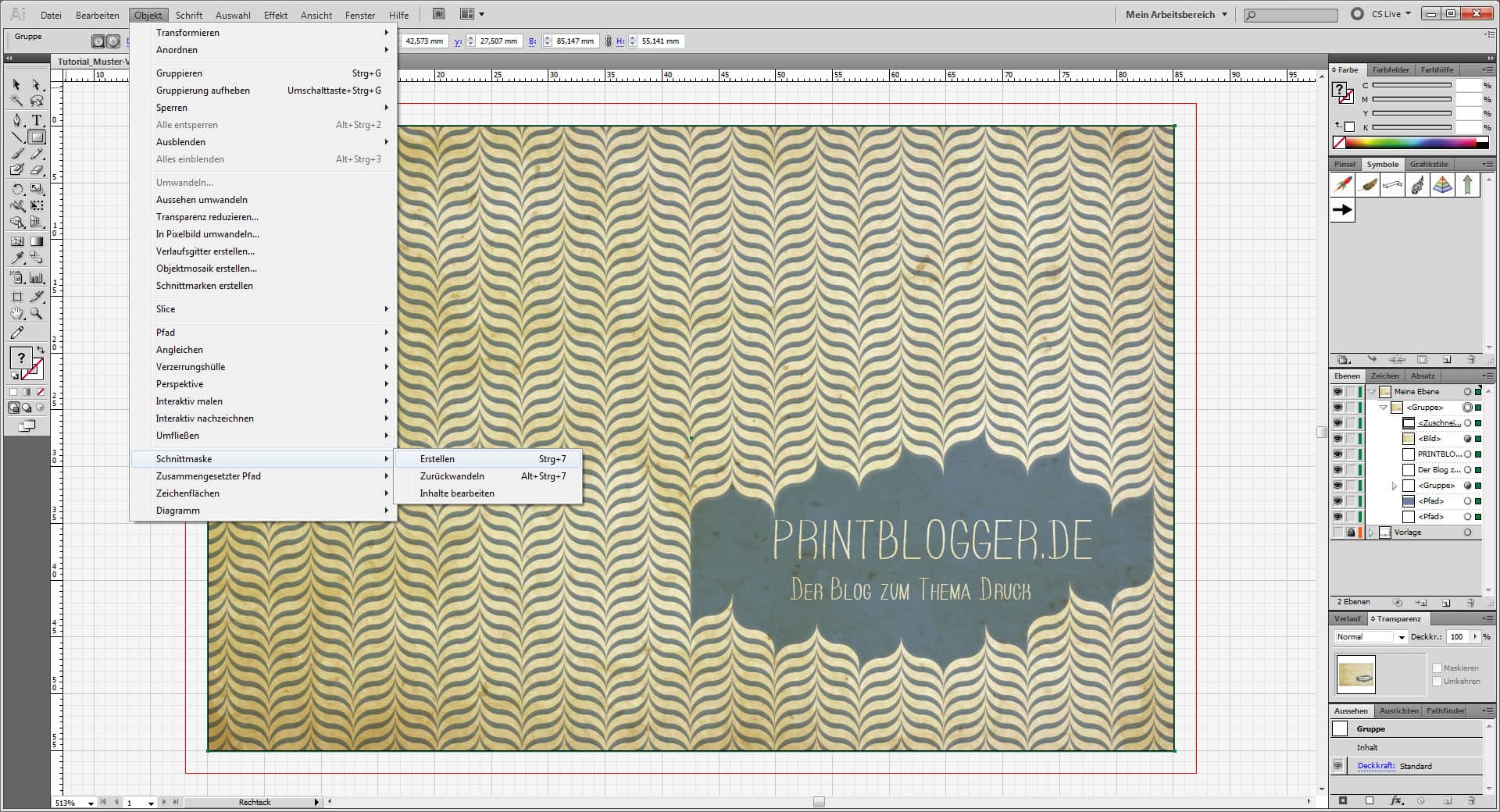Select the Type tool

point(36,119)
